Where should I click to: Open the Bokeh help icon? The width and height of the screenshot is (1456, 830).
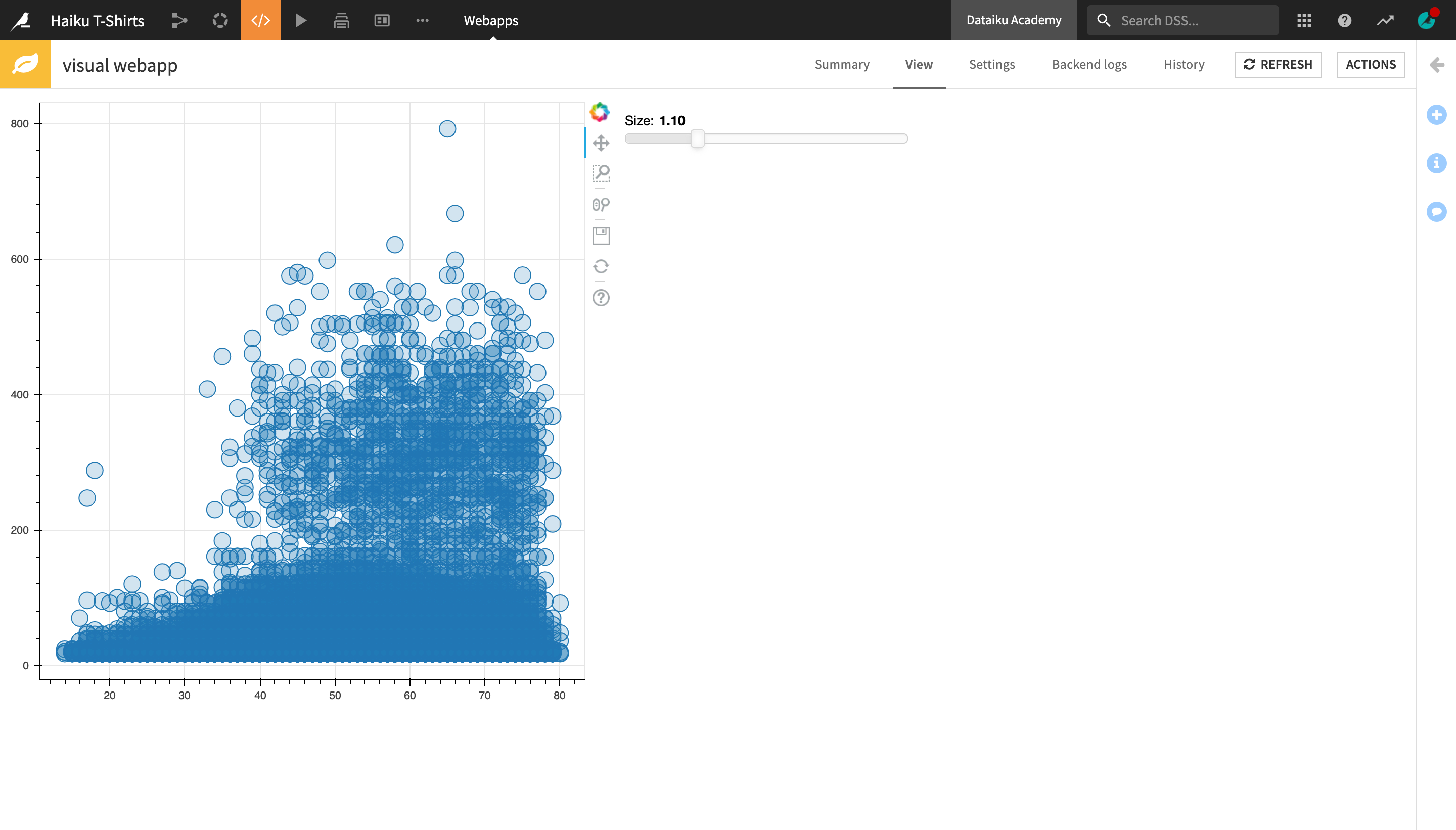(601, 298)
